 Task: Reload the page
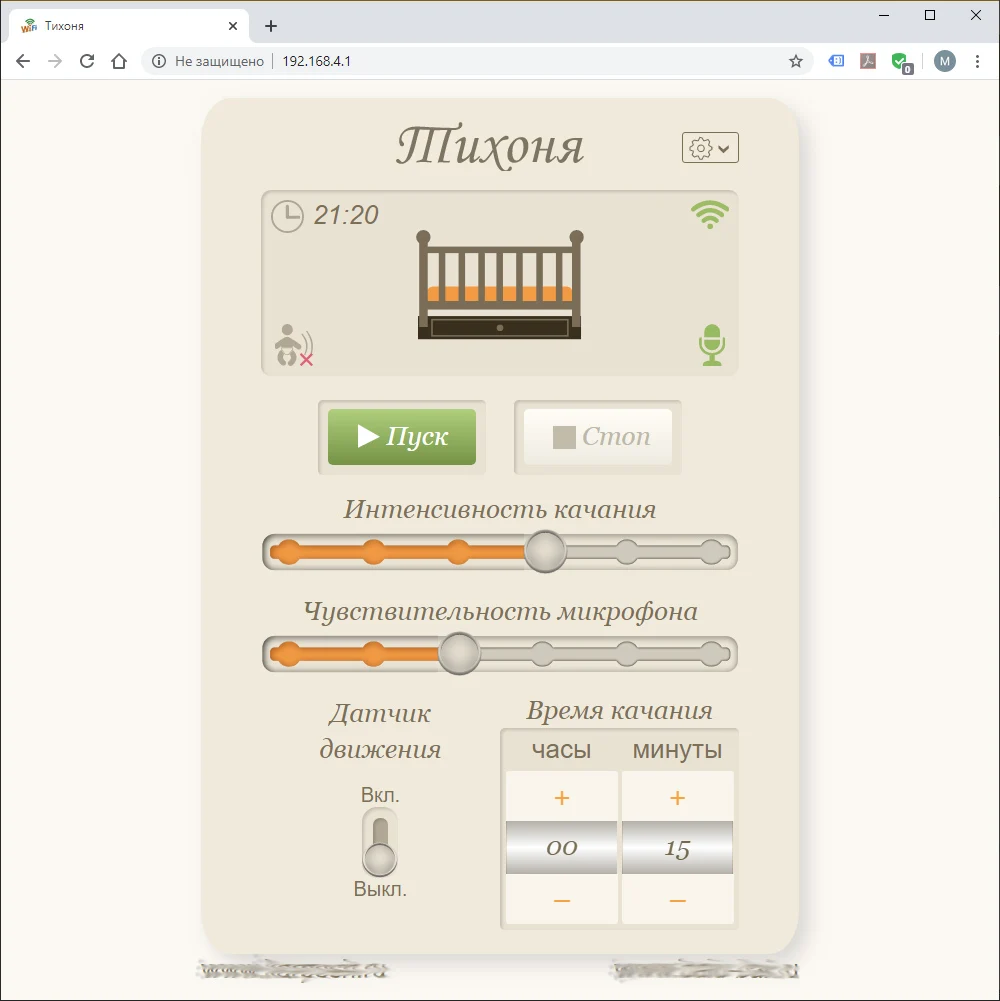click(87, 61)
